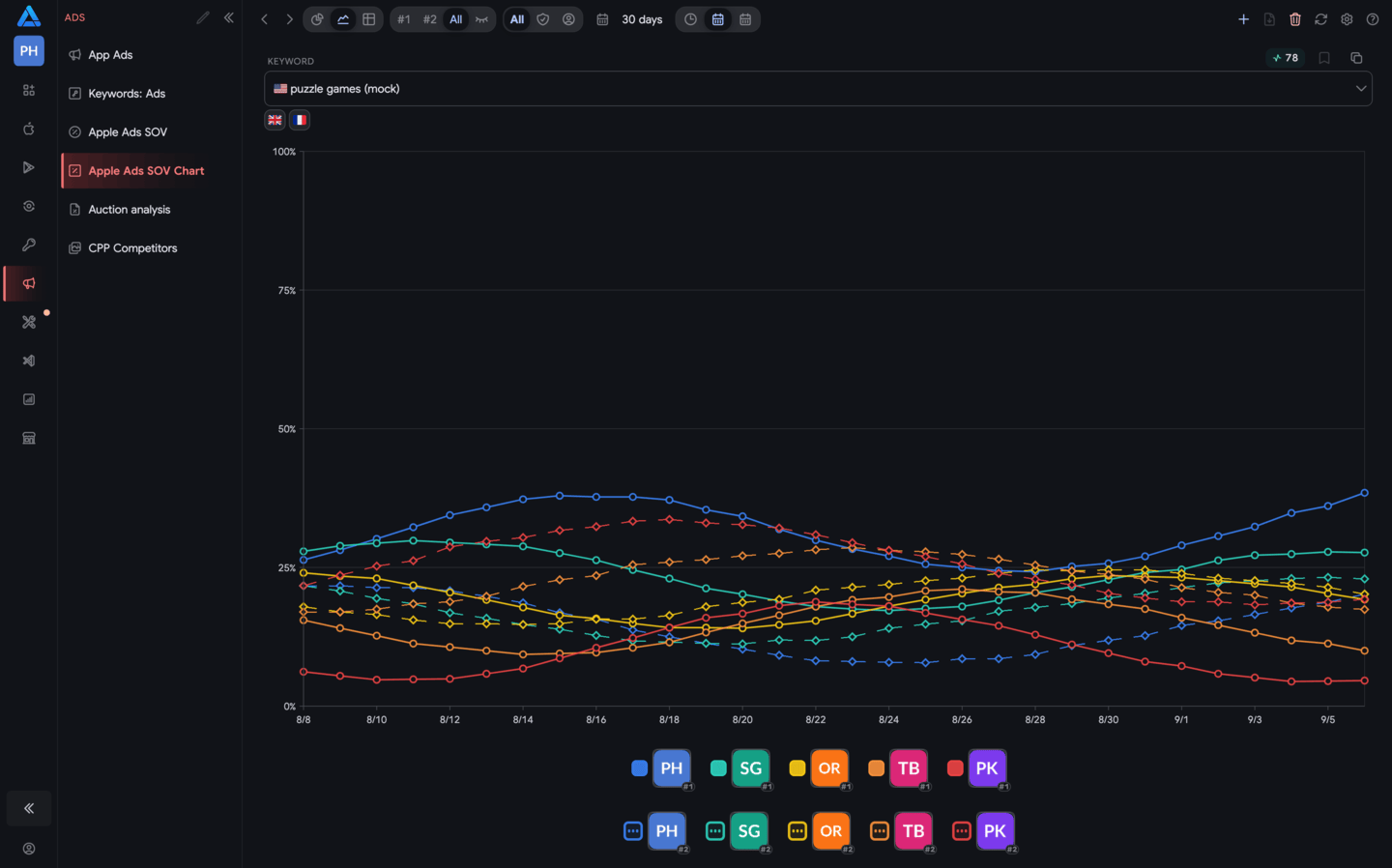Click the pencil edit icon beside ADS
Screen dimensions: 1392x868
pos(203,17)
